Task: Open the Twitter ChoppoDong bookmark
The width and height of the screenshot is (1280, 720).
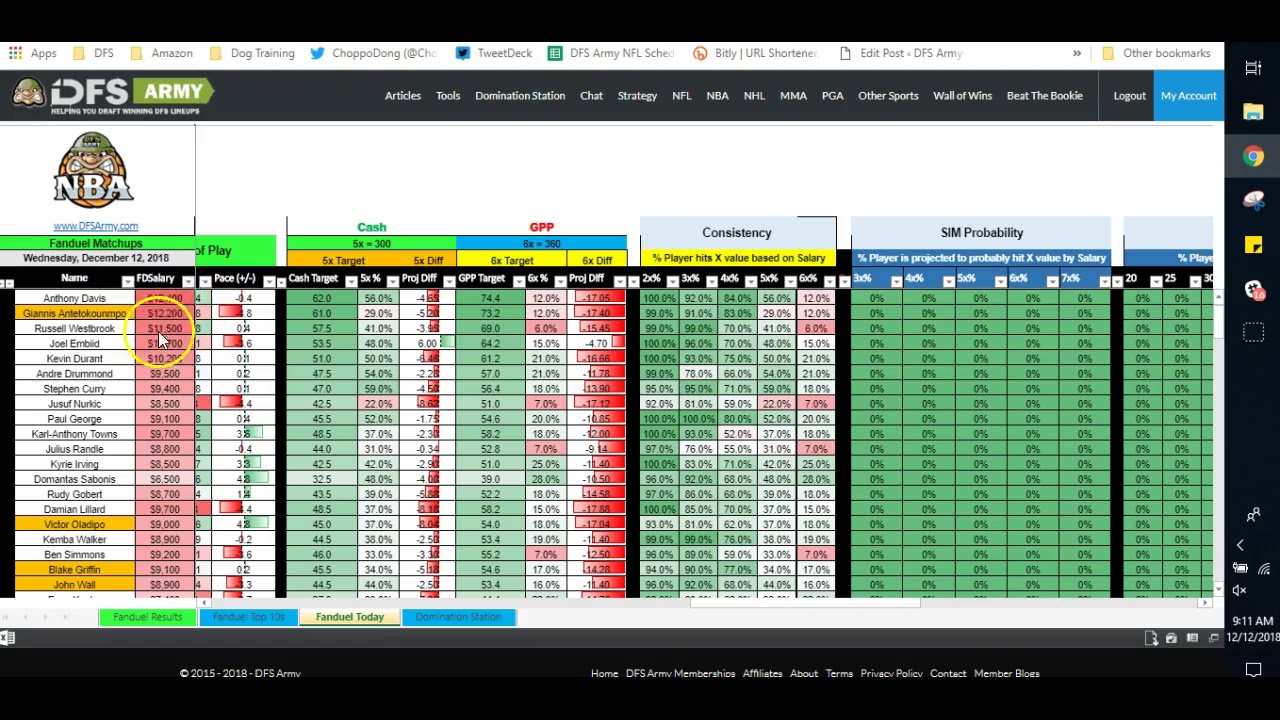Action: pos(373,53)
